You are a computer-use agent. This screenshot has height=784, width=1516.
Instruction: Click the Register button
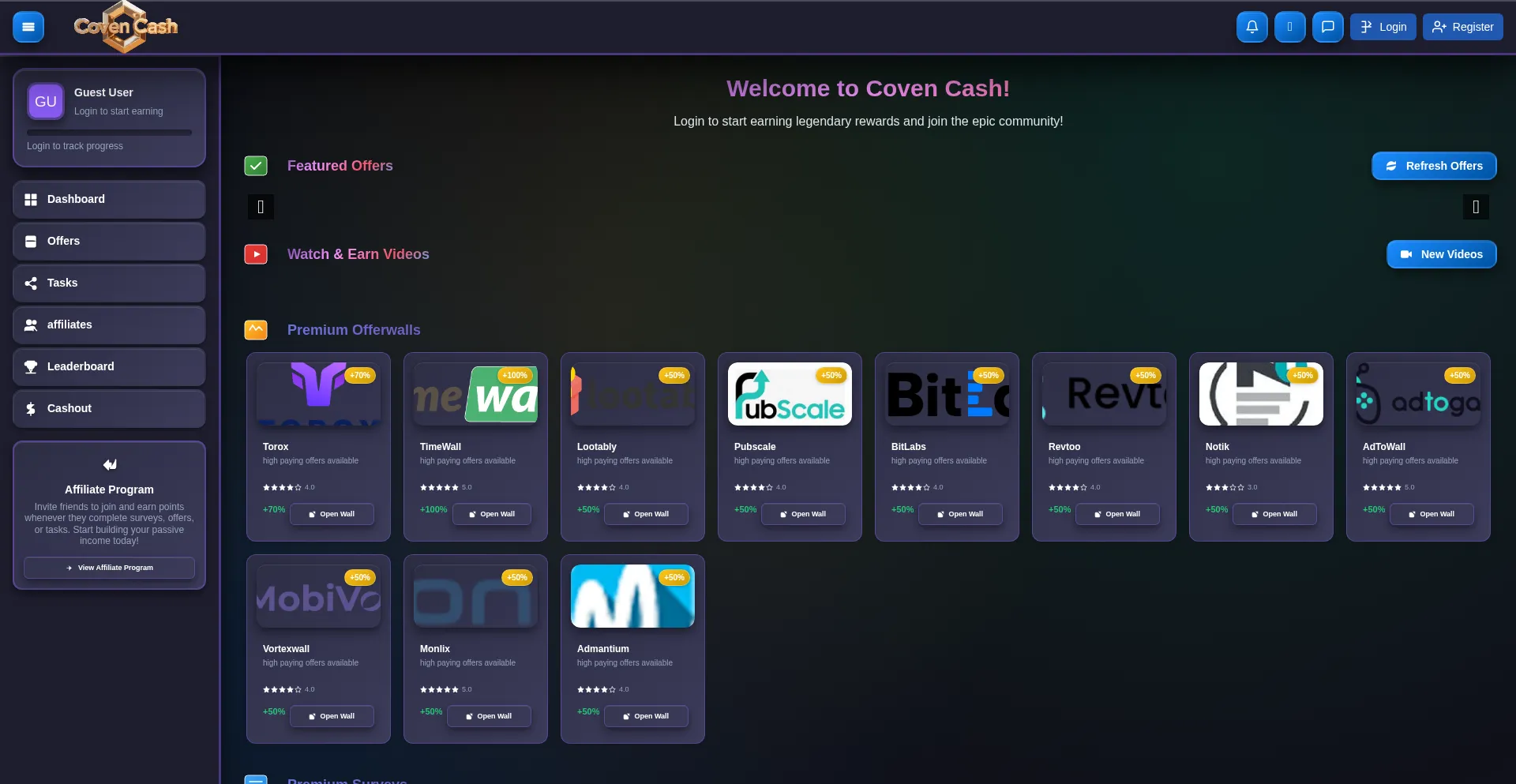pyautogui.click(x=1462, y=27)
